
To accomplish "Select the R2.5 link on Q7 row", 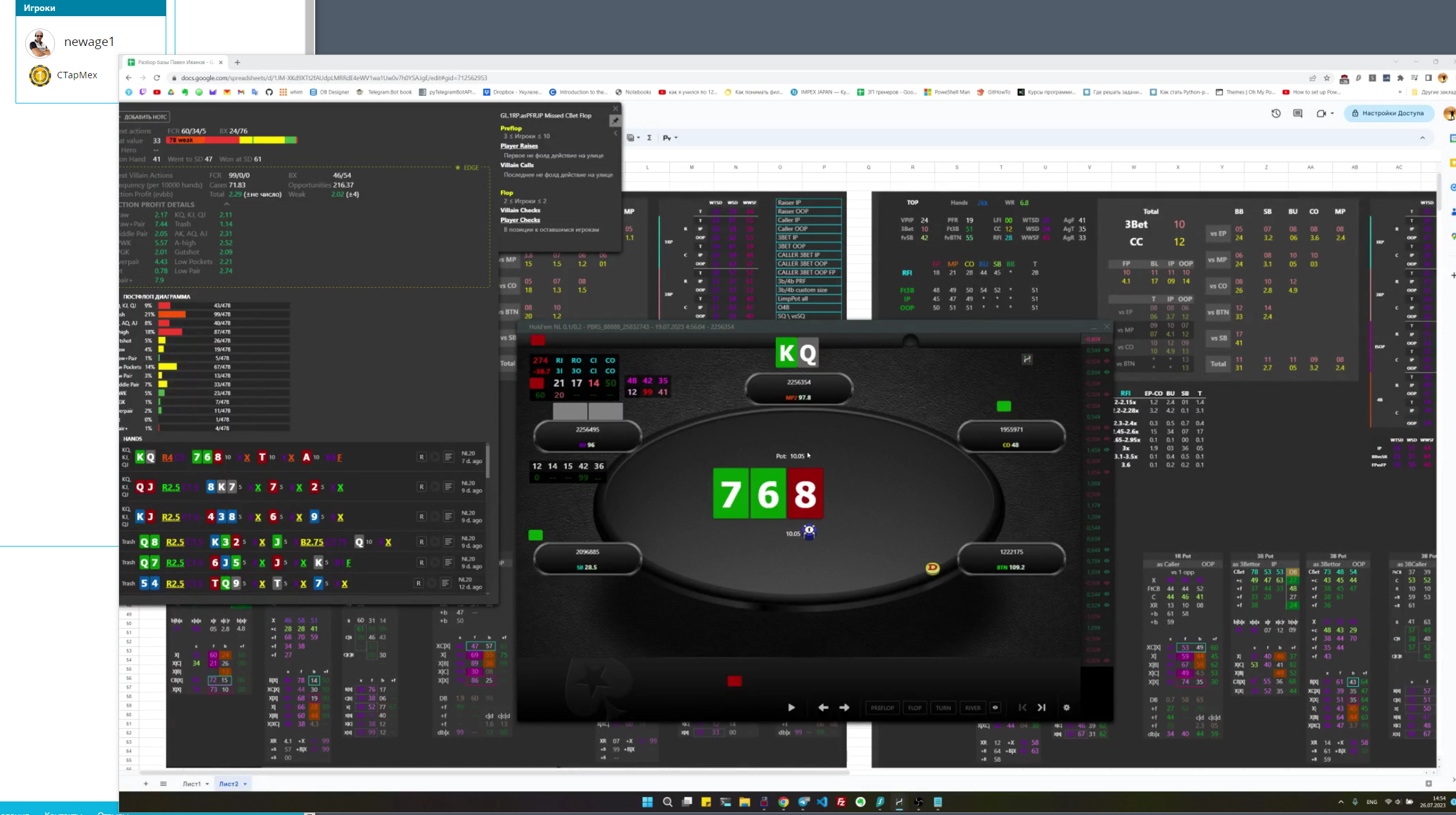I will click(x=175, y=563).
